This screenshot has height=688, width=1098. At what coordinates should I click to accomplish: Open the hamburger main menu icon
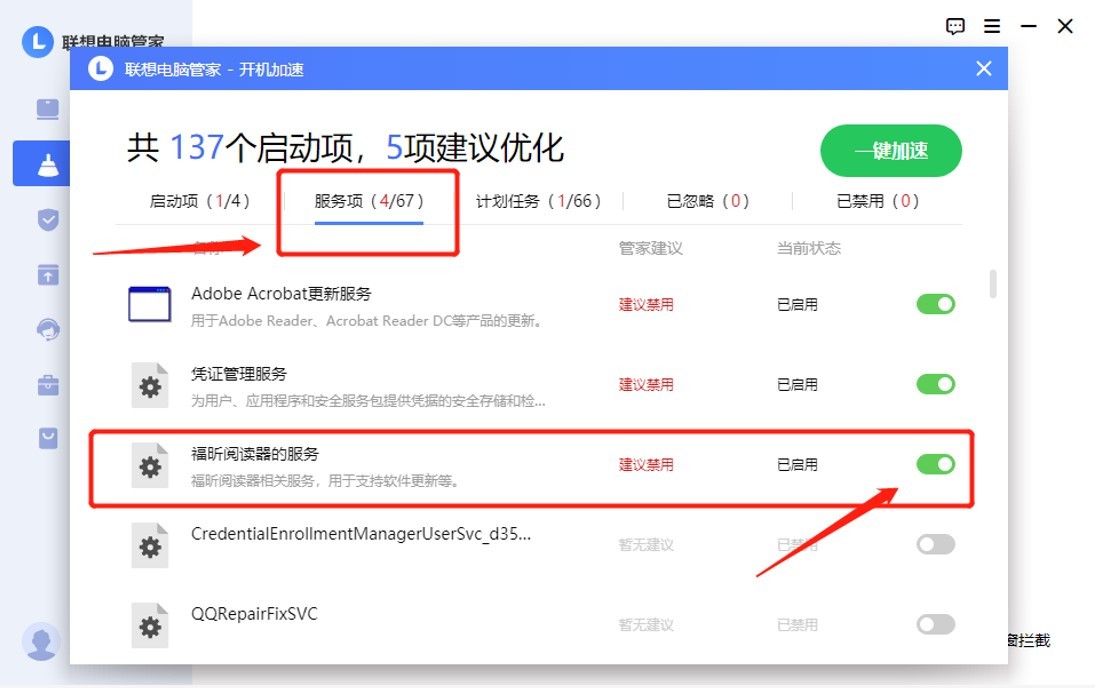(x=992, y=27)
